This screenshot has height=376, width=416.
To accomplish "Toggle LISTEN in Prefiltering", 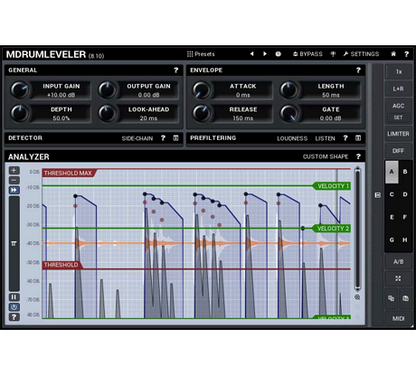I will tap(325, 138).
